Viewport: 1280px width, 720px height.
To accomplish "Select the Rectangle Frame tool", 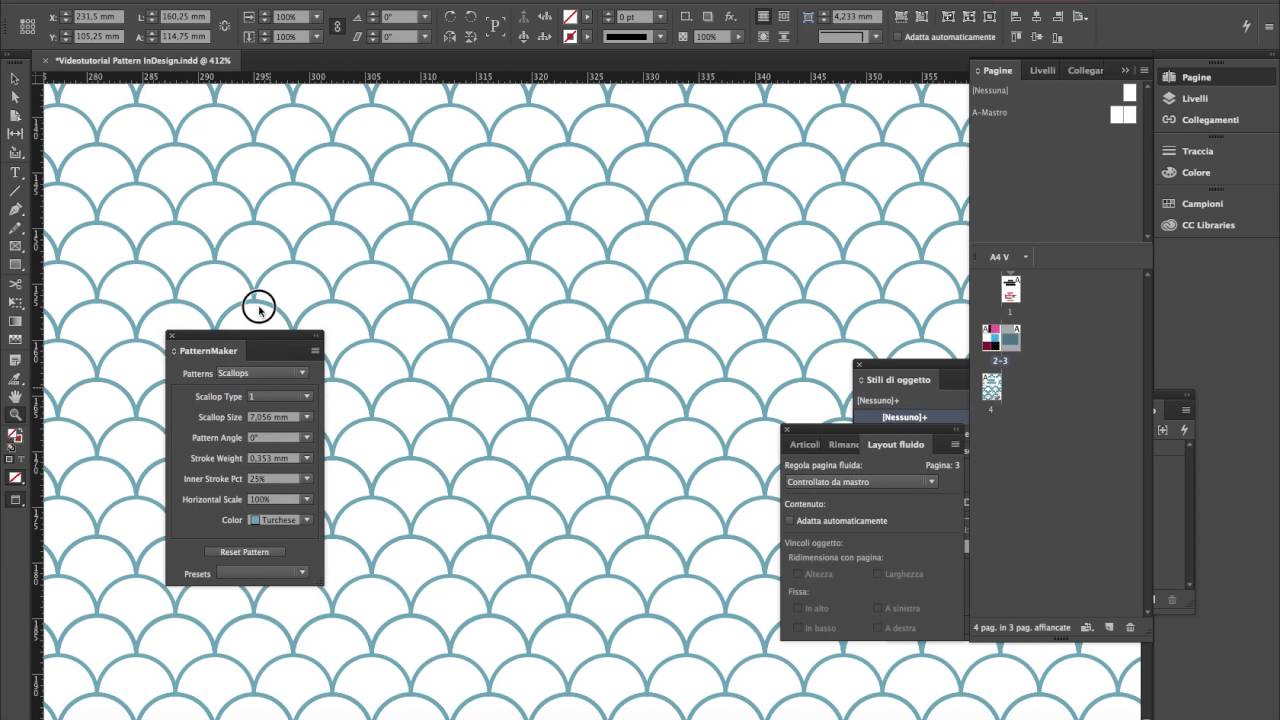I will point(15,247).
